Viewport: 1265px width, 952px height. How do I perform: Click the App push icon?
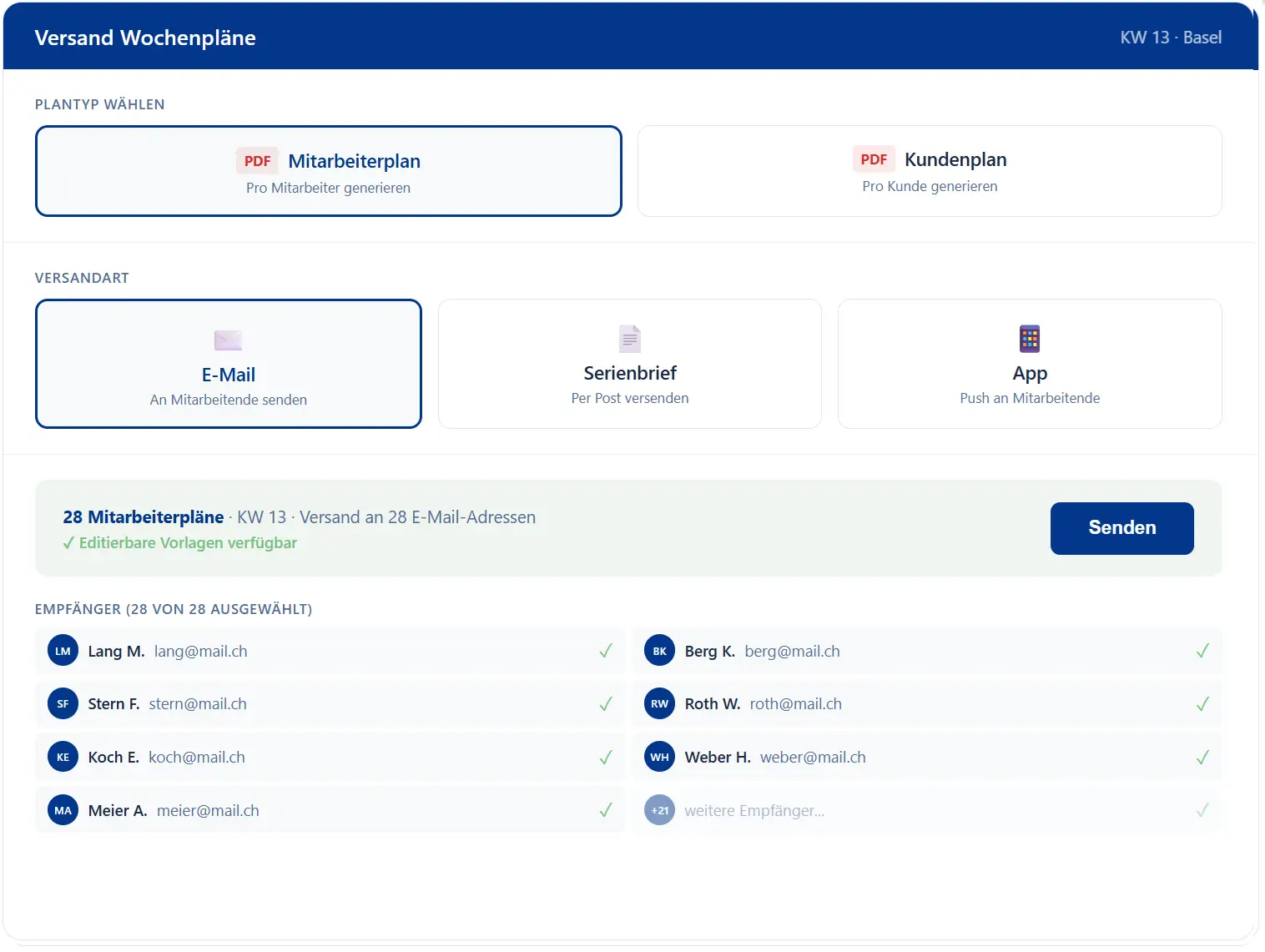1029,339
